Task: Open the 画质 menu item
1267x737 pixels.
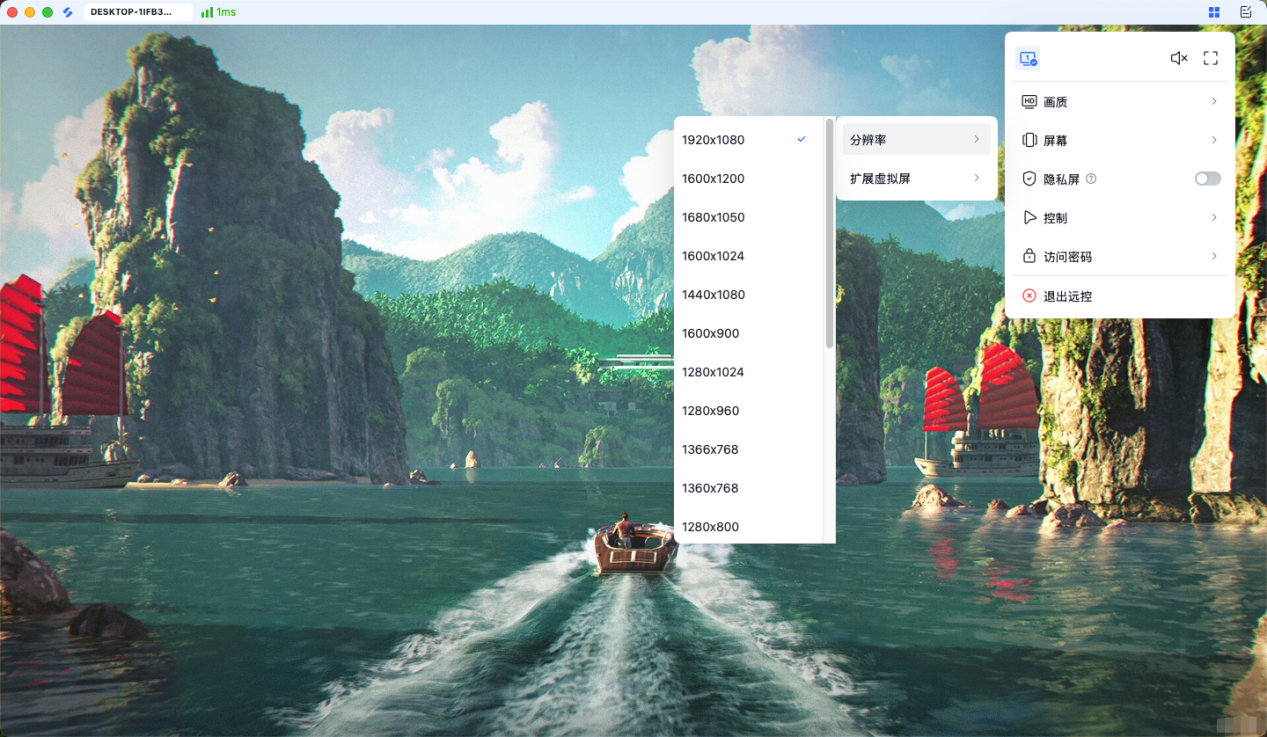Action: [x=1120, y=102]
